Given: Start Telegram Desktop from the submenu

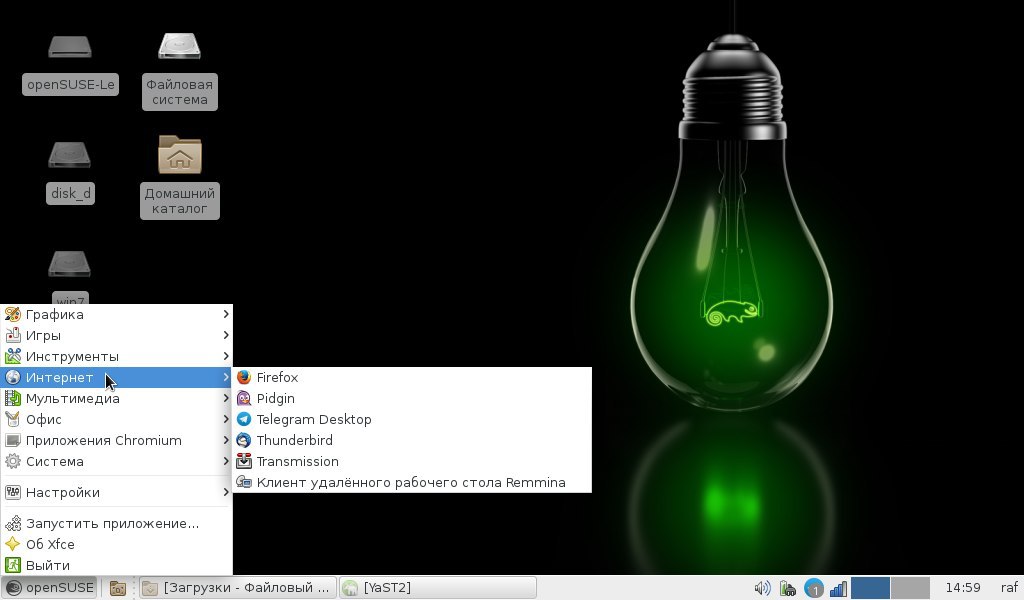Looking at the screenshot, I should (412, 419).
